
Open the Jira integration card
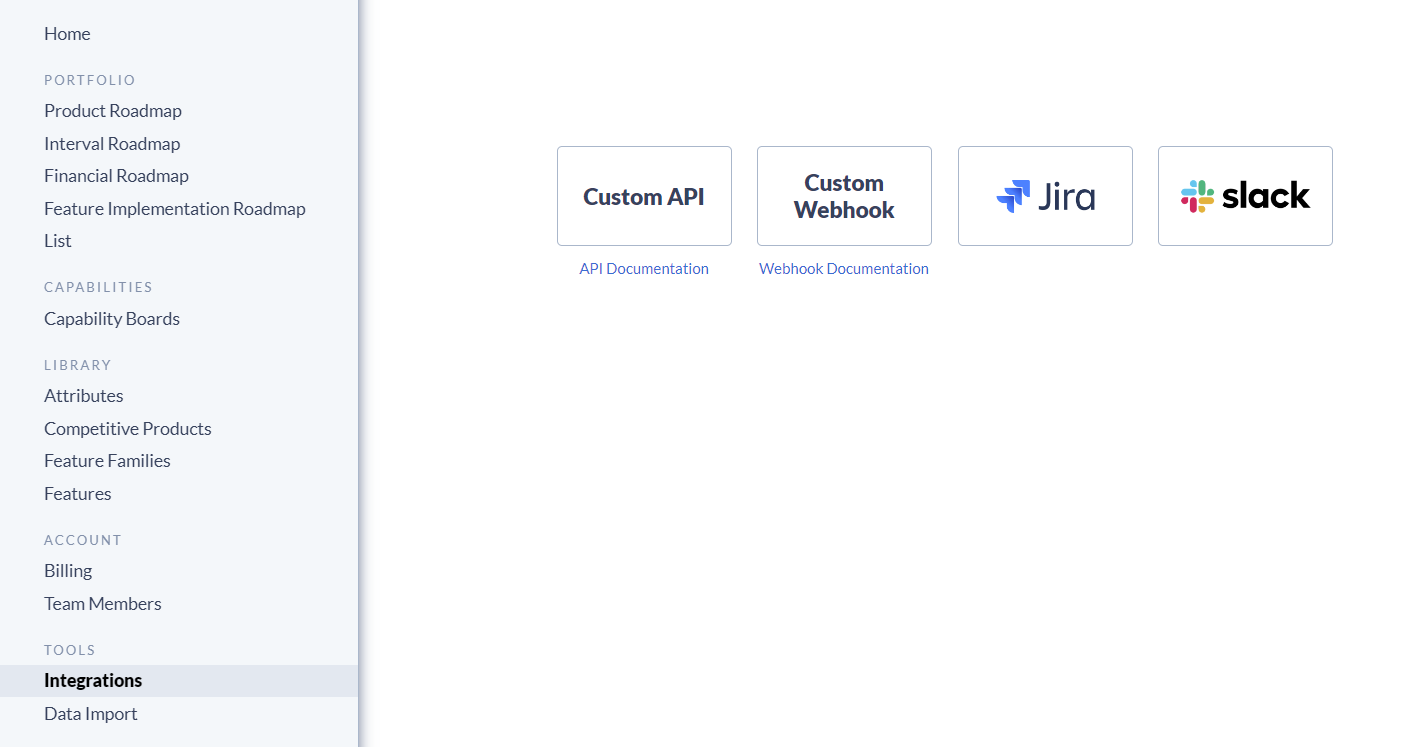click(1045, 196)
